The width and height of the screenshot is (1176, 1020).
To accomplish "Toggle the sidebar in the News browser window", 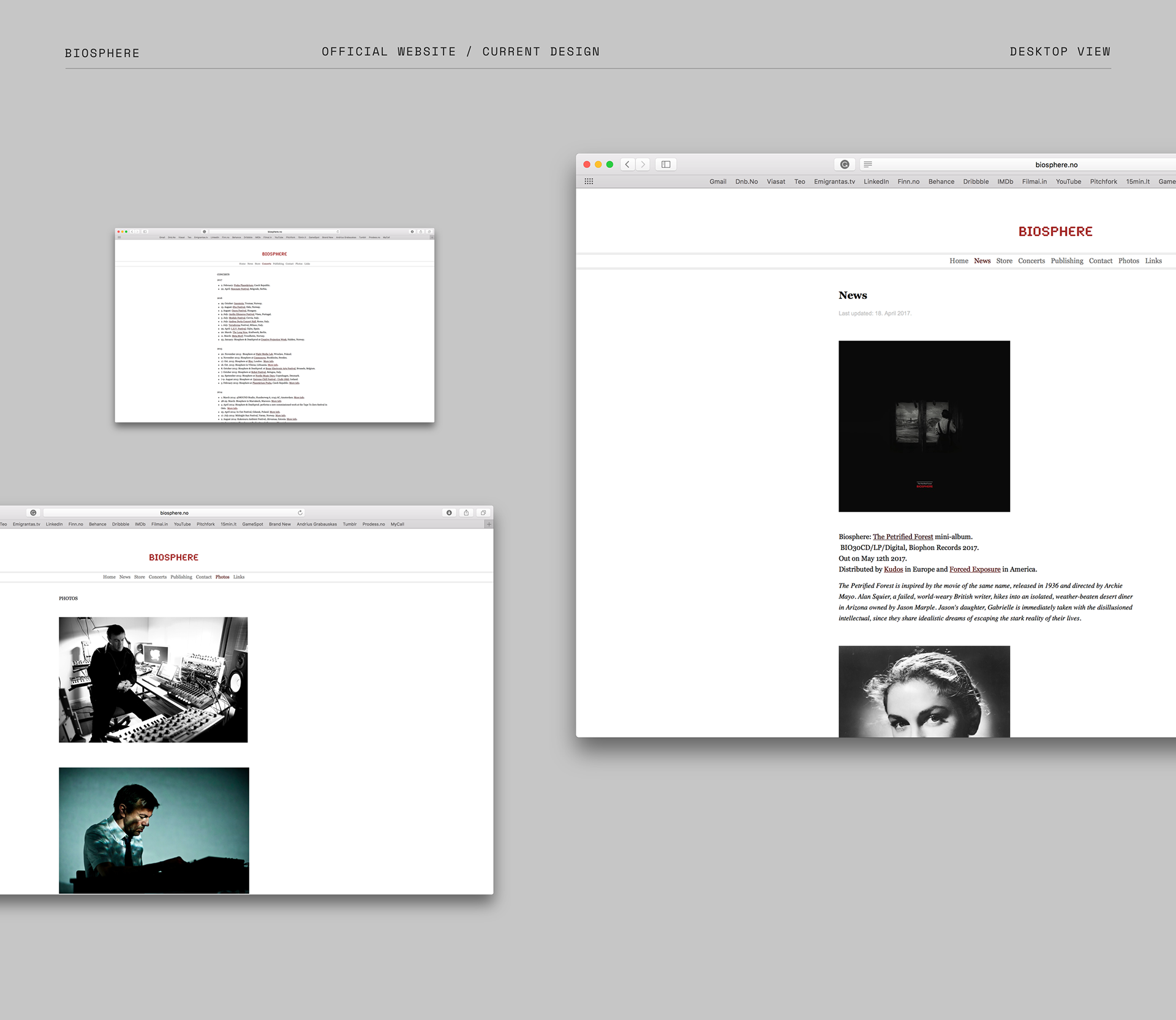I will coord(666,164).
